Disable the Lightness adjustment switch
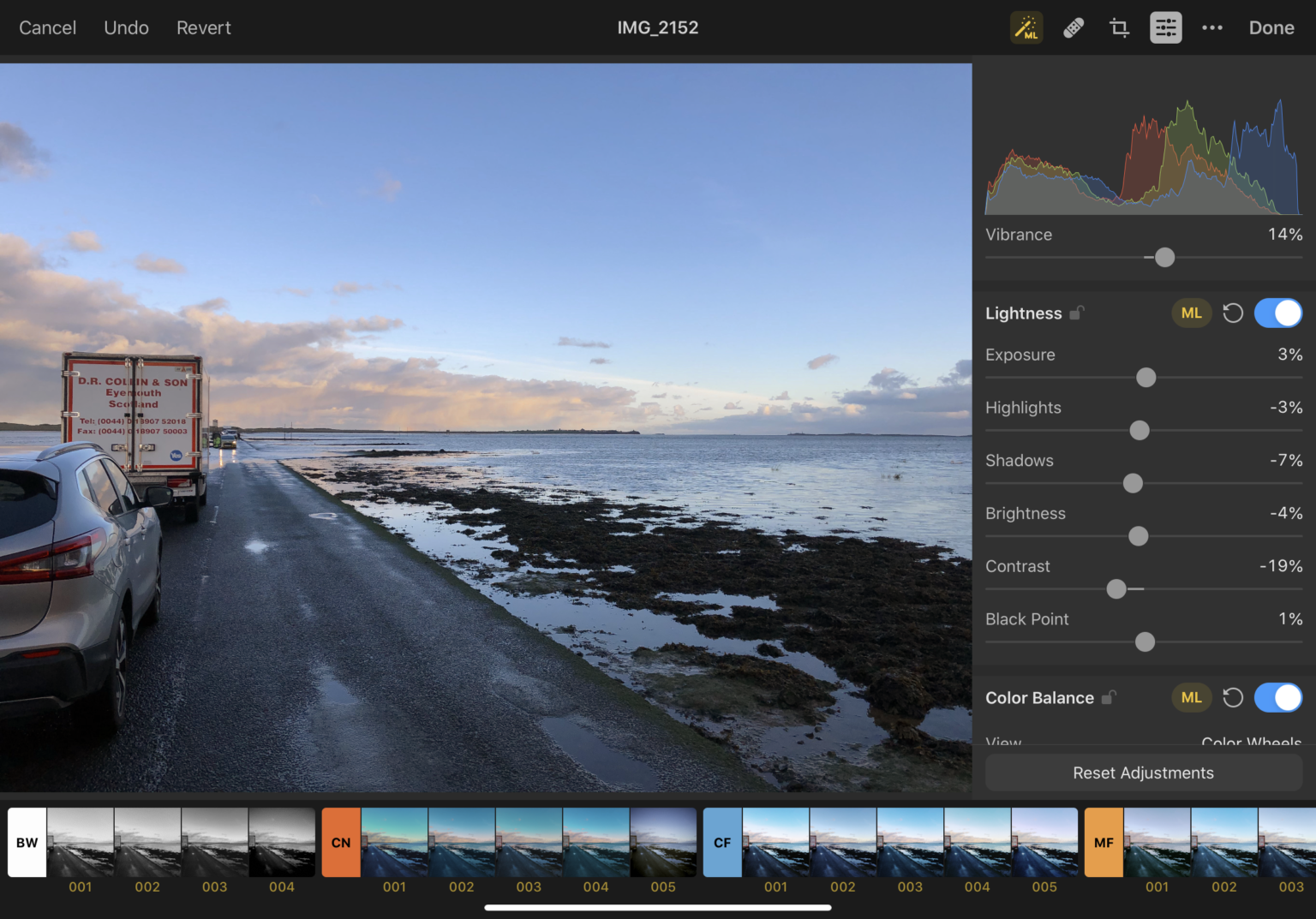The height and width of the screenshot is (919, 1316). pyautogui.click(x=1277, y=313)
